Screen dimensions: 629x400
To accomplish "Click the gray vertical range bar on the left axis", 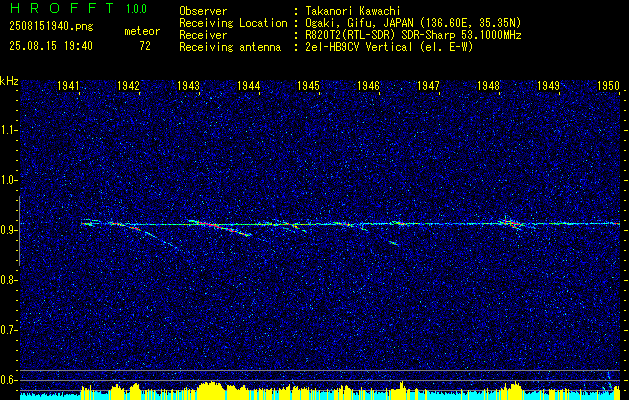I will click(x=19, y=231).
